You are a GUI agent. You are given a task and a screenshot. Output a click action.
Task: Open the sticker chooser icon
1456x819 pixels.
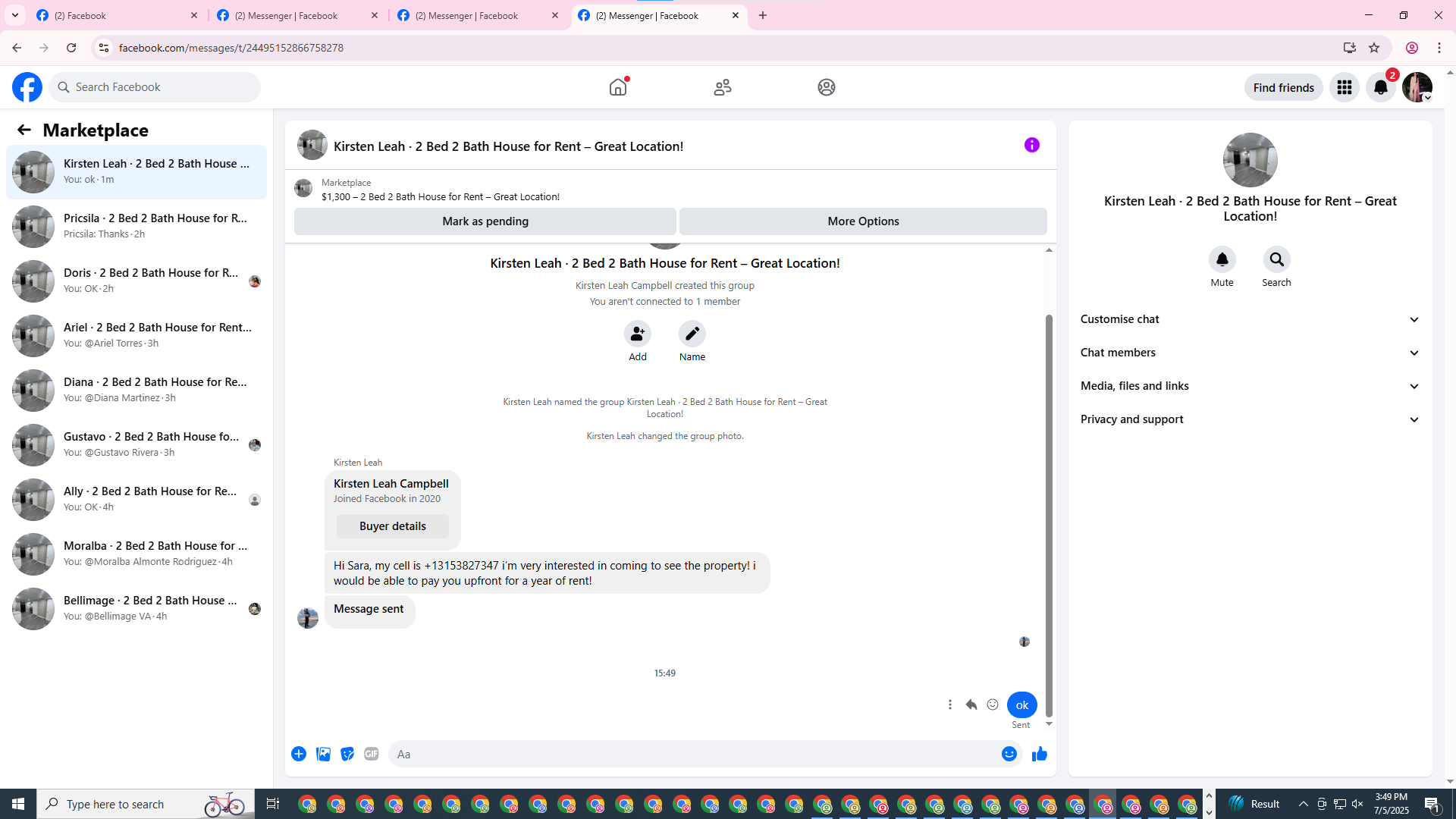(x=347, y=754)
